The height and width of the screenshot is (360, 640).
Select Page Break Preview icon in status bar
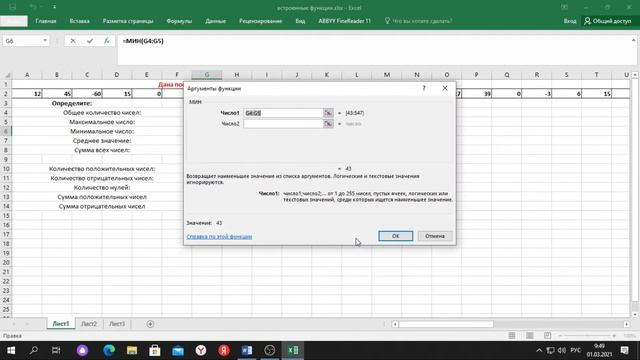coord(547,336)
